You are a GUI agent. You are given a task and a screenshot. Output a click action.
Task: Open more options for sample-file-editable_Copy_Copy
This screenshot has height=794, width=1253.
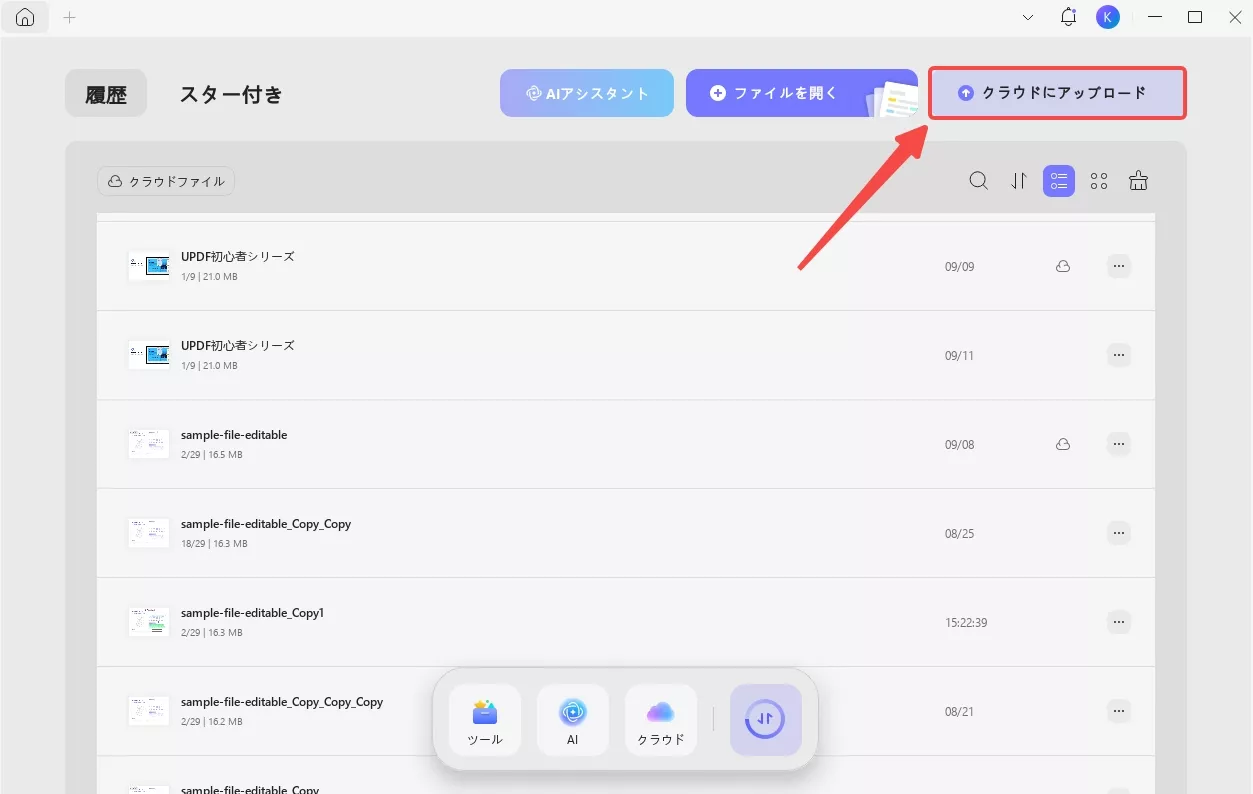coord(1119,533)
